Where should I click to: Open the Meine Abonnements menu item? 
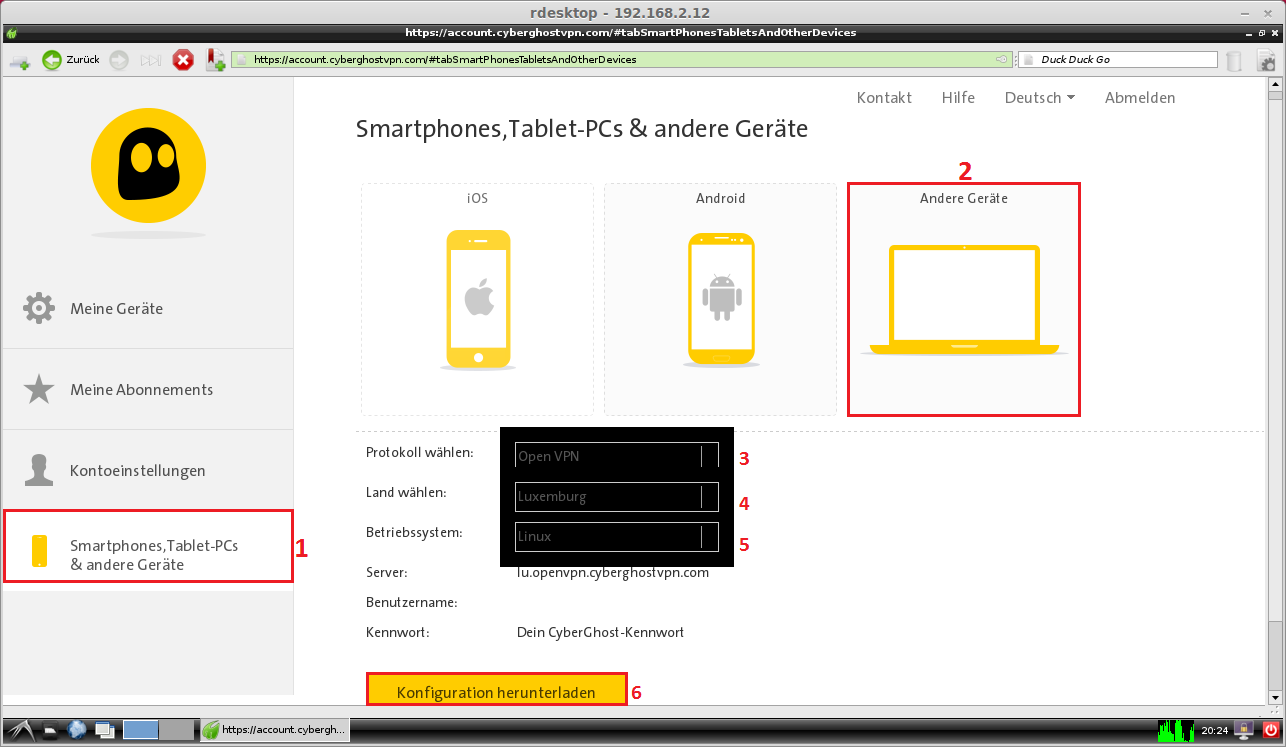tap(148, 389)
